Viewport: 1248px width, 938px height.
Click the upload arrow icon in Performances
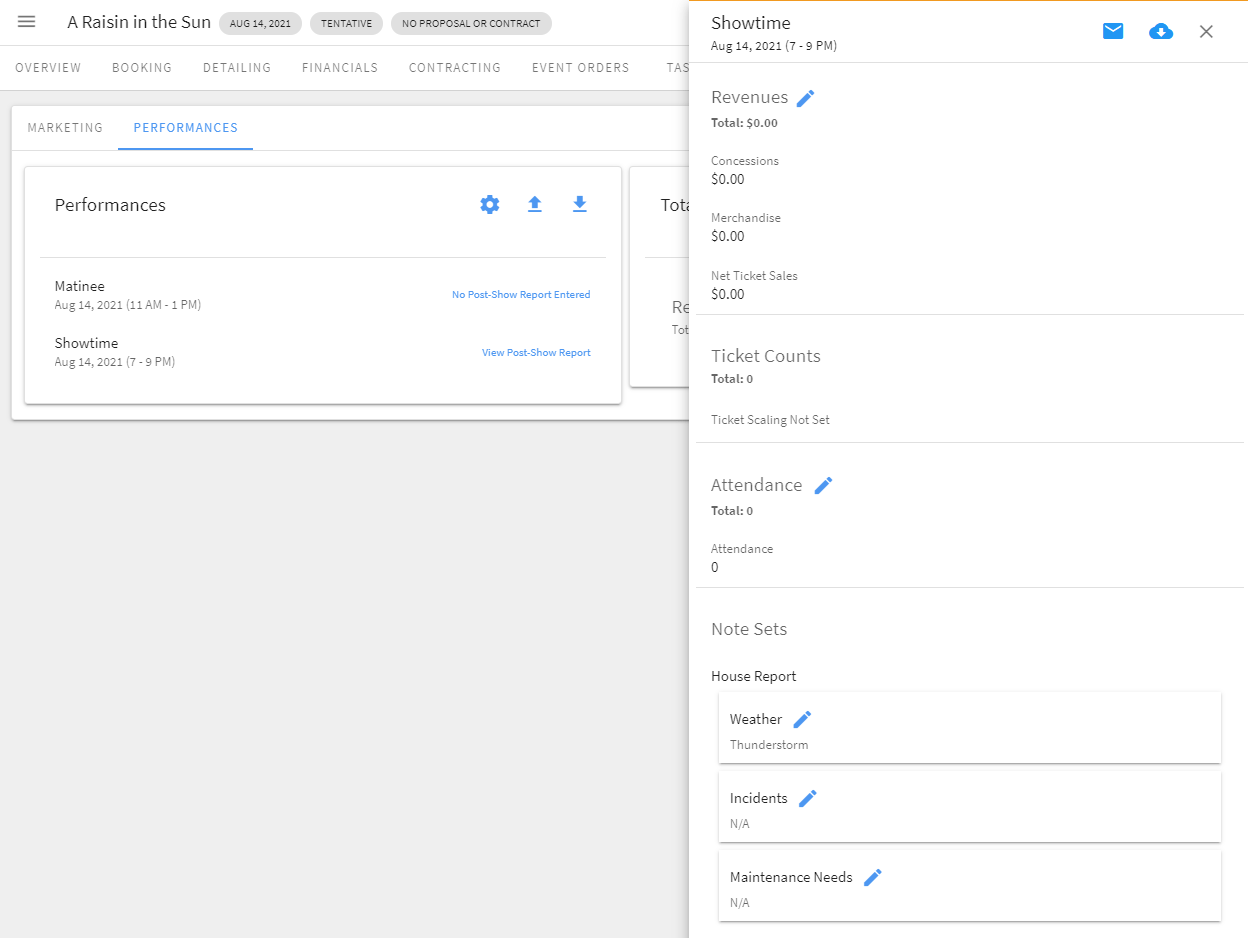pos(535,204)
